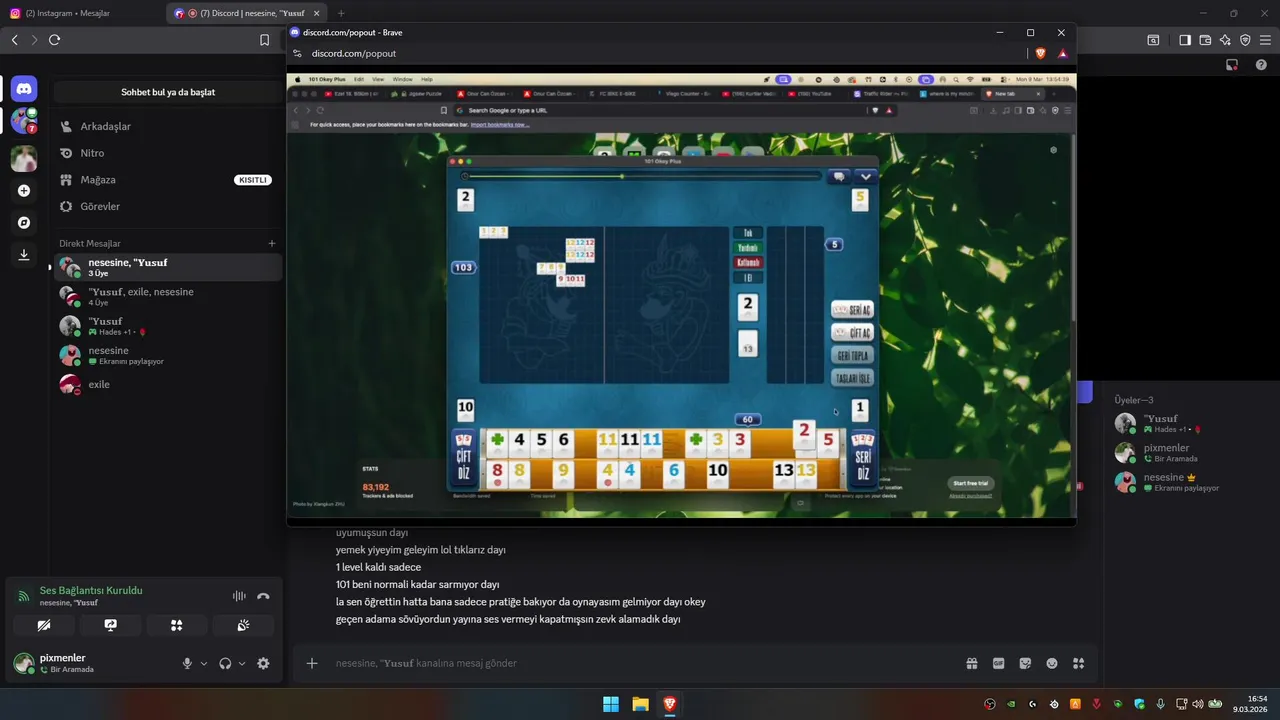Viewport: 1280px width, 720px height.
Task: Toggle camera on in voice panel
Action: (43, 625)
